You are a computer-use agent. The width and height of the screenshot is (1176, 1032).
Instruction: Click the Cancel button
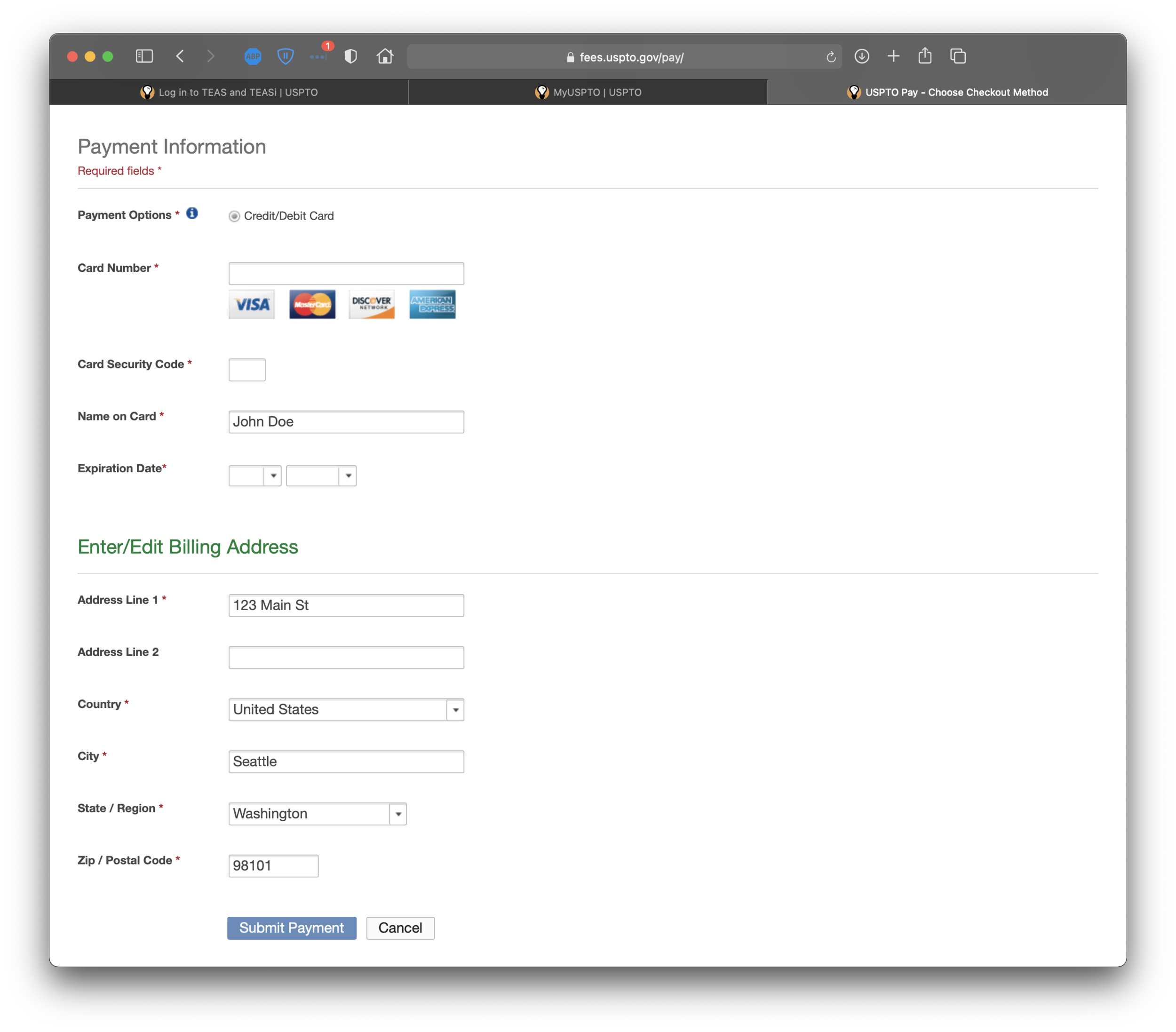pyautogui.click(x=400, y=928)
